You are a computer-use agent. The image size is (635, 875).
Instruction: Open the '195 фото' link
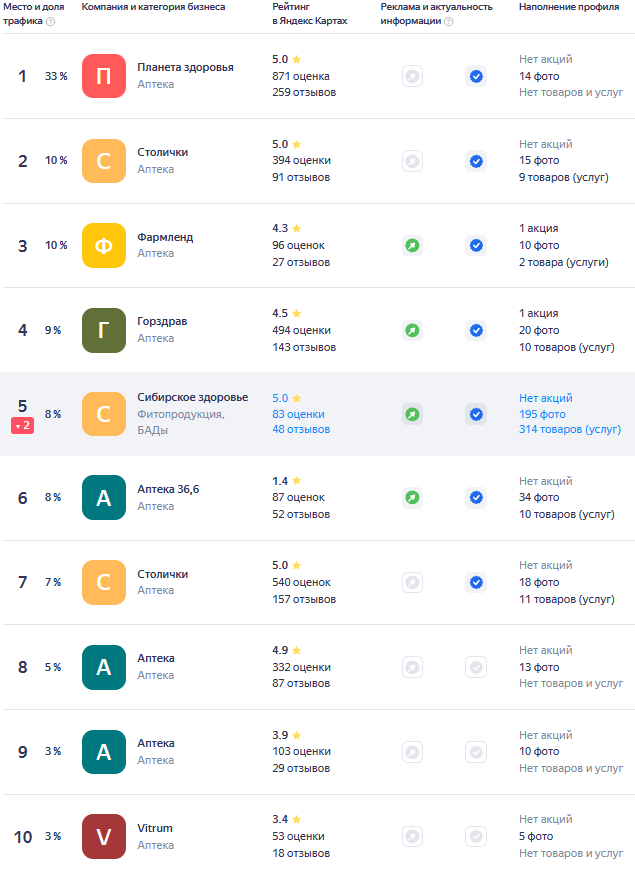(542, 414)
